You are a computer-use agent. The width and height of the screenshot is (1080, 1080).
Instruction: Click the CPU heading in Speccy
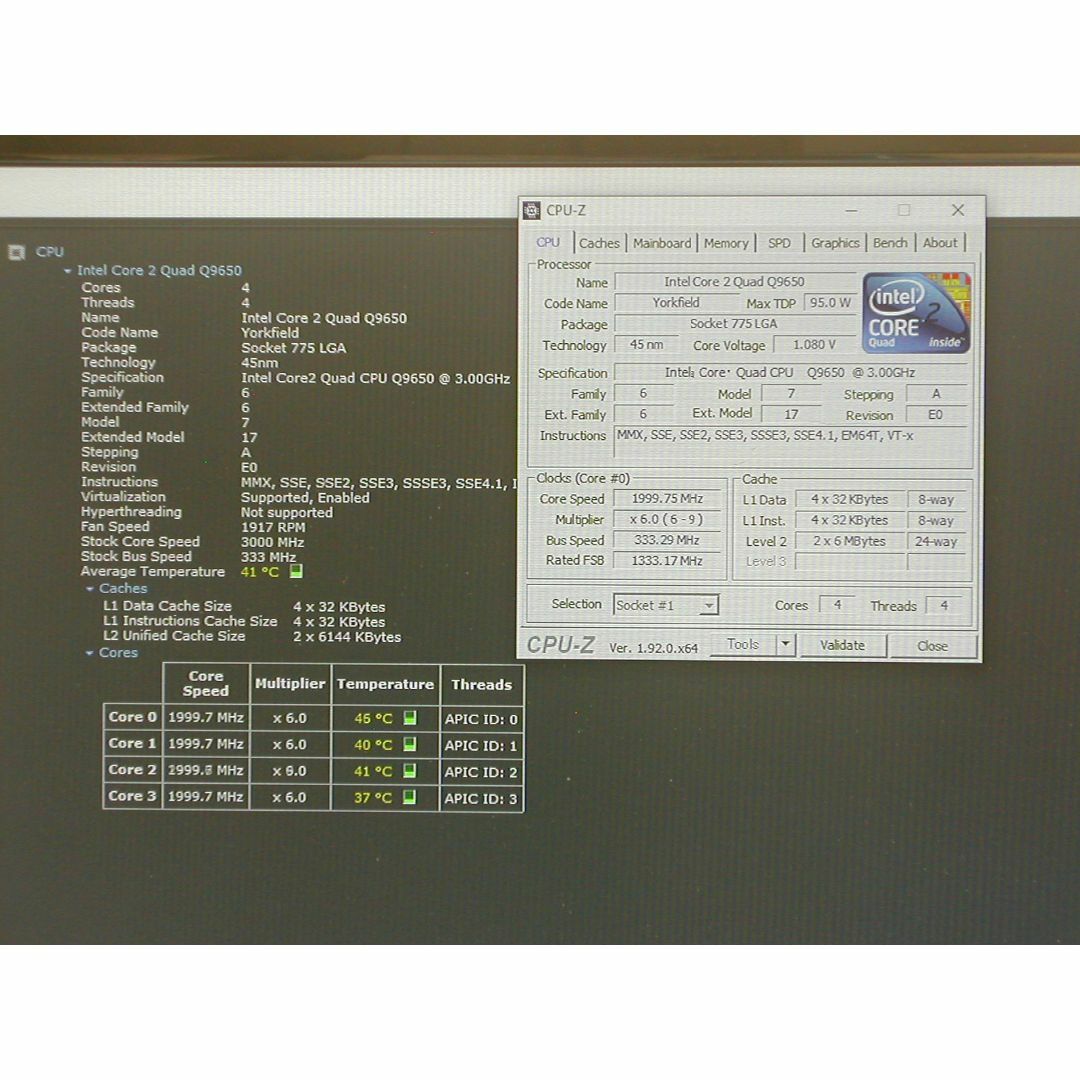click(x=50, y=252)
